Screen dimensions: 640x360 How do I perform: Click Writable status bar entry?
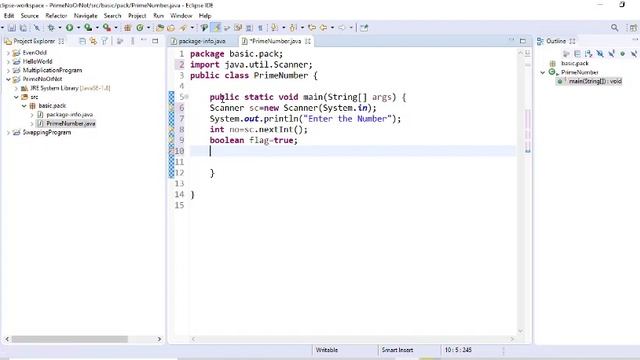coord(327,350)
